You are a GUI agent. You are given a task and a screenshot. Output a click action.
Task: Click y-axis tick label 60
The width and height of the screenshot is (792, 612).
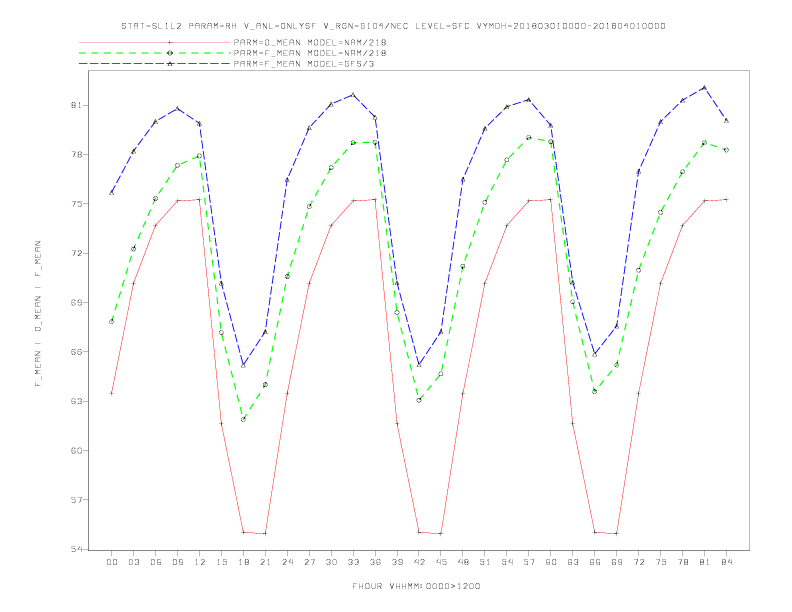[76, 450]
